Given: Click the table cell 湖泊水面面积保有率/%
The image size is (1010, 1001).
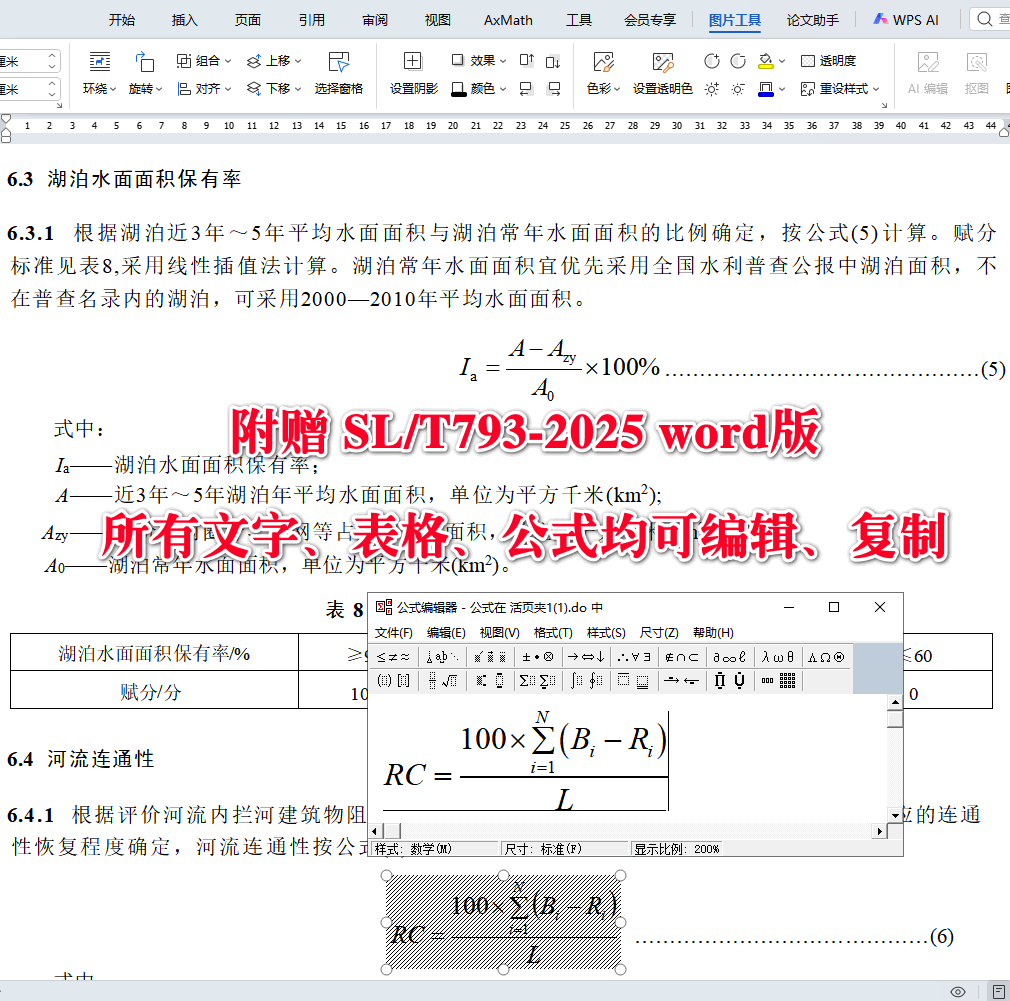Looking at the screenshot, I should tap(154, 653).
